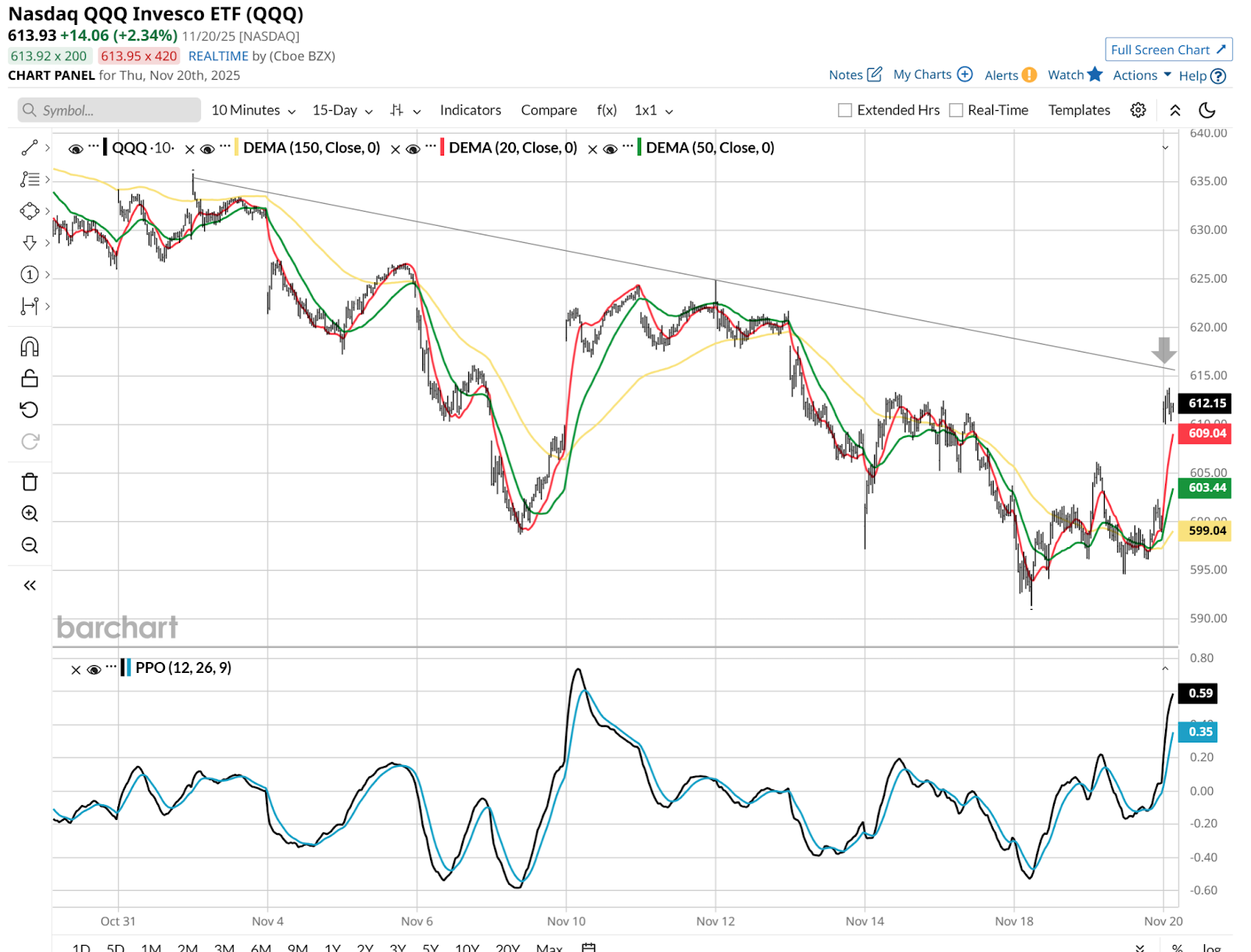Hide the DEMA (50, Close, 0) line

click(610, 149)
